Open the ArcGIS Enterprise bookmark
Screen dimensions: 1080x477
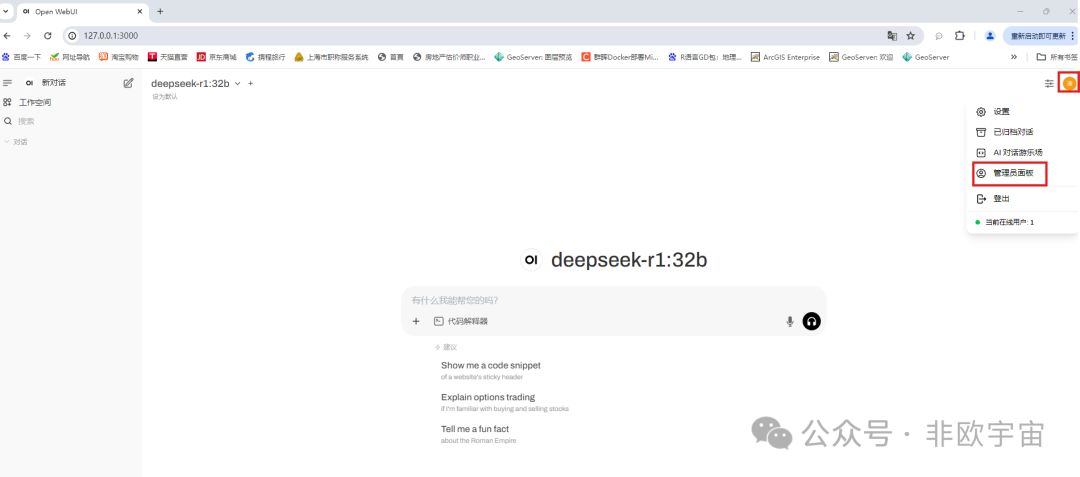(x=785, y=57)
